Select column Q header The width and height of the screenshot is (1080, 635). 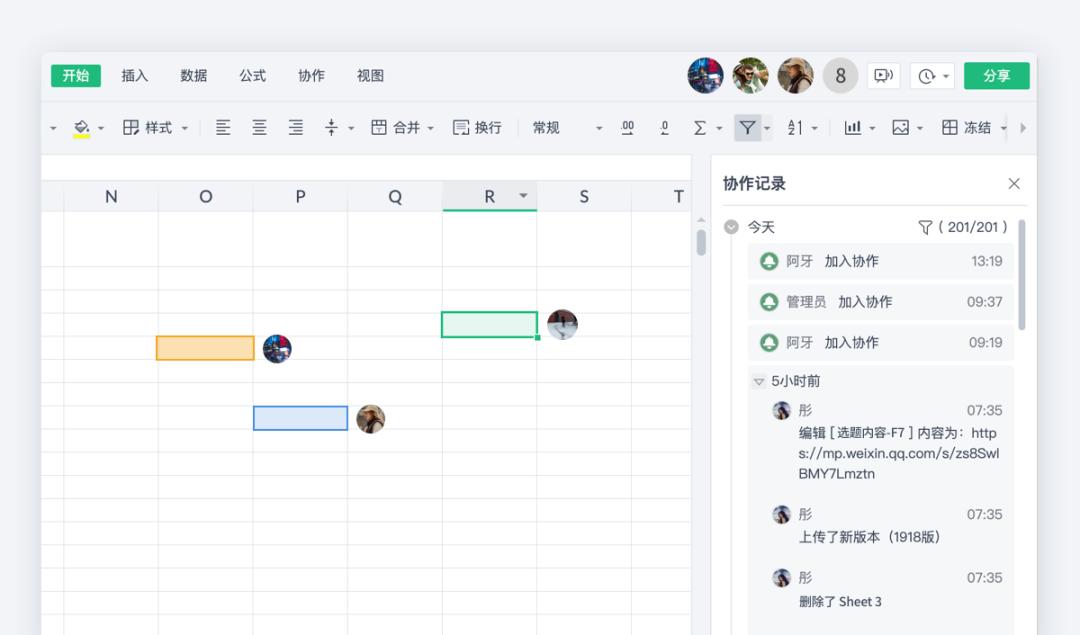pos(395,197)
